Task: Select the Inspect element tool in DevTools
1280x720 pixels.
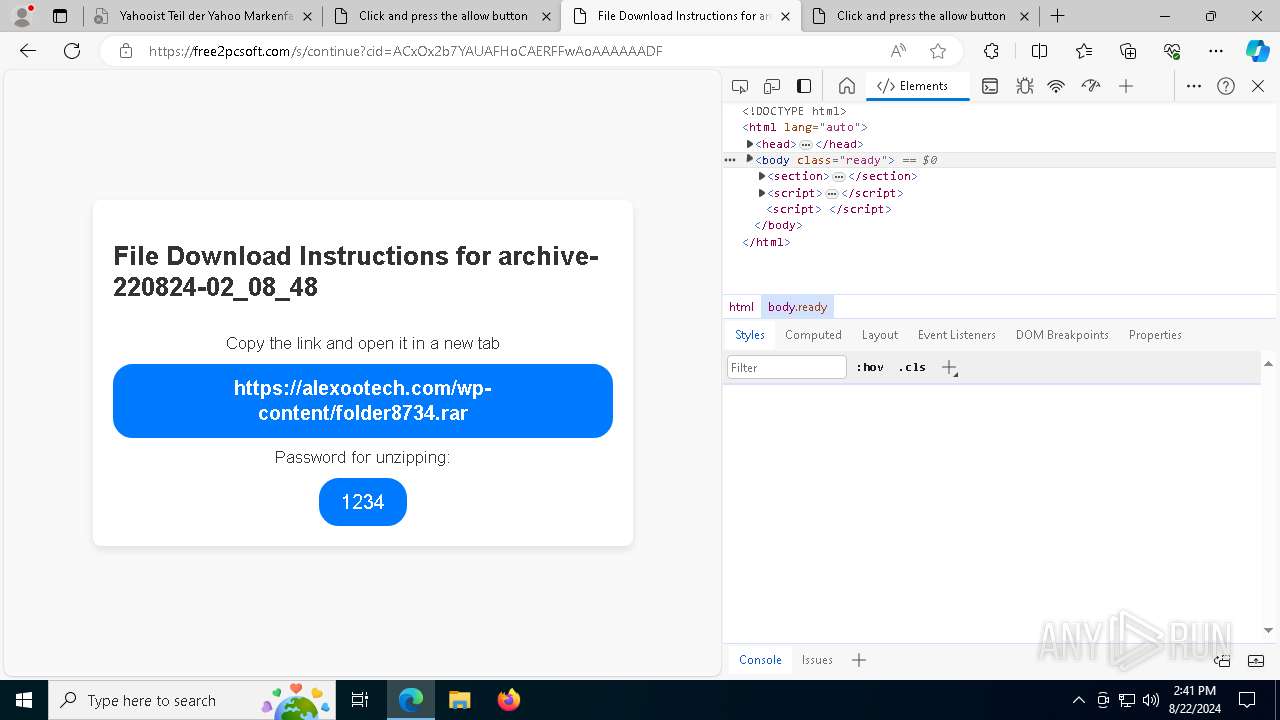Action: 740,86
